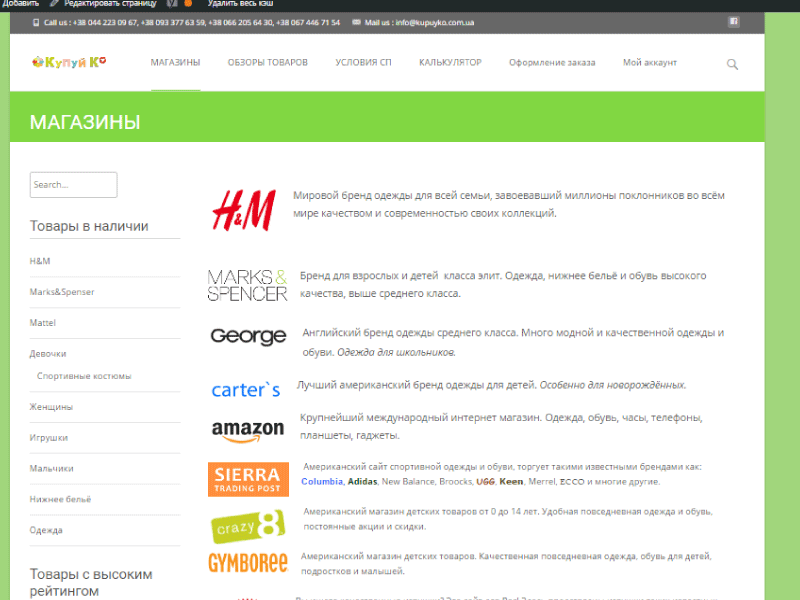Image resolution: width=800 pixels, height=600 pixels.
Task: Click the Marks & Spencer description text
Action: coord(503,285)
